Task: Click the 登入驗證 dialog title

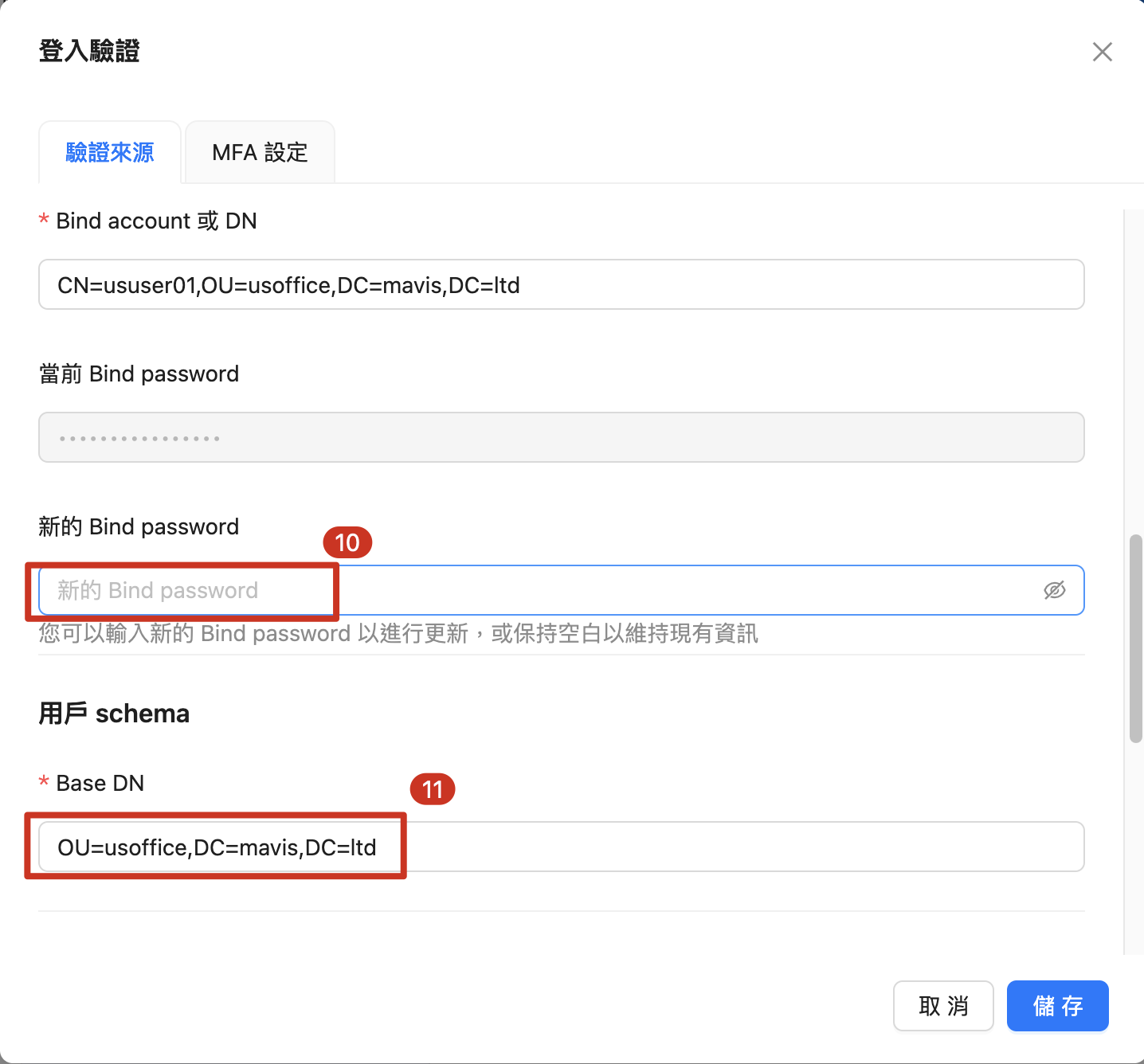Action: click(x=89, y=51)
